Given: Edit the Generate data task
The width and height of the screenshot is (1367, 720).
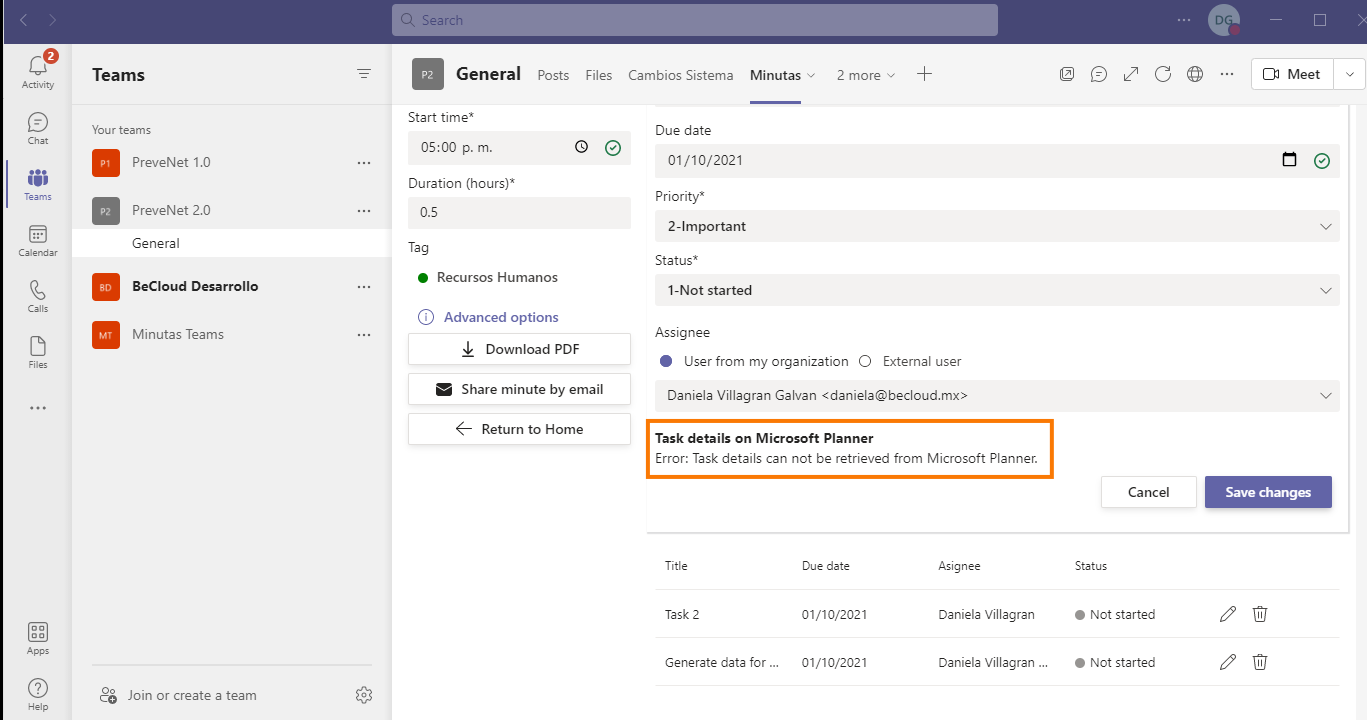Looking at the screenshot, I should pos(1228,662).
